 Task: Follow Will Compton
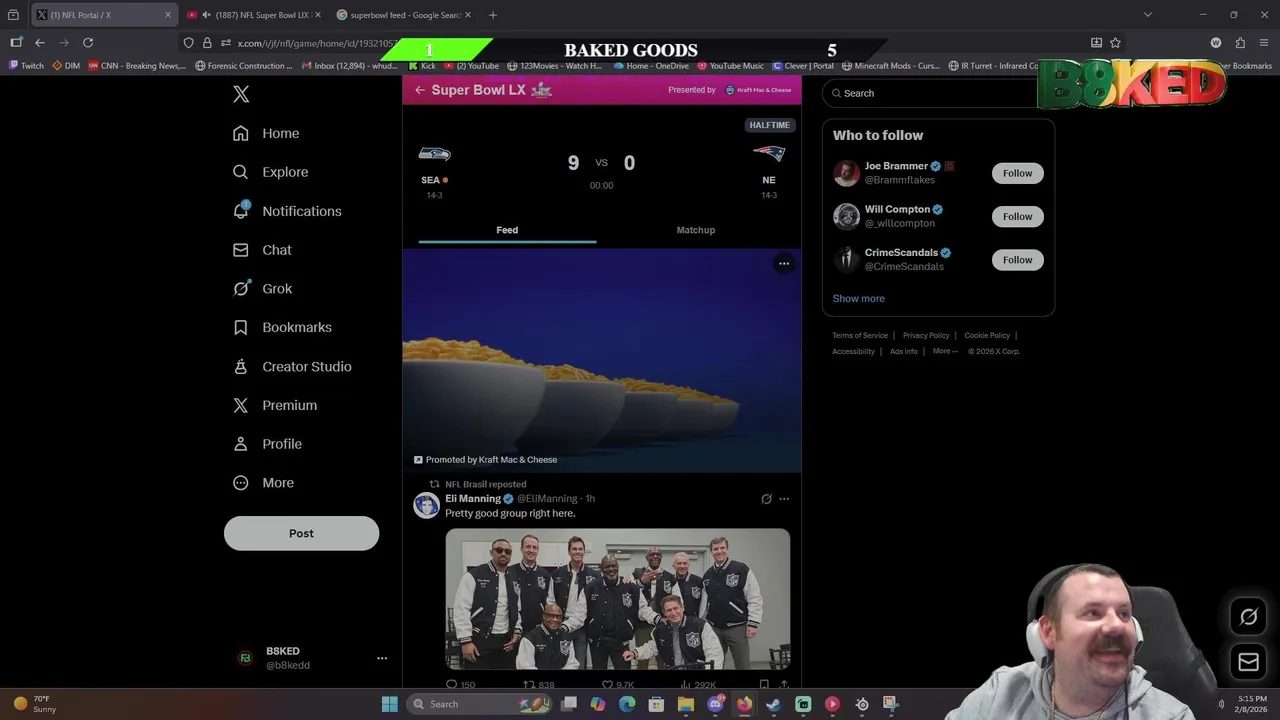click(x=1017, y=216)
